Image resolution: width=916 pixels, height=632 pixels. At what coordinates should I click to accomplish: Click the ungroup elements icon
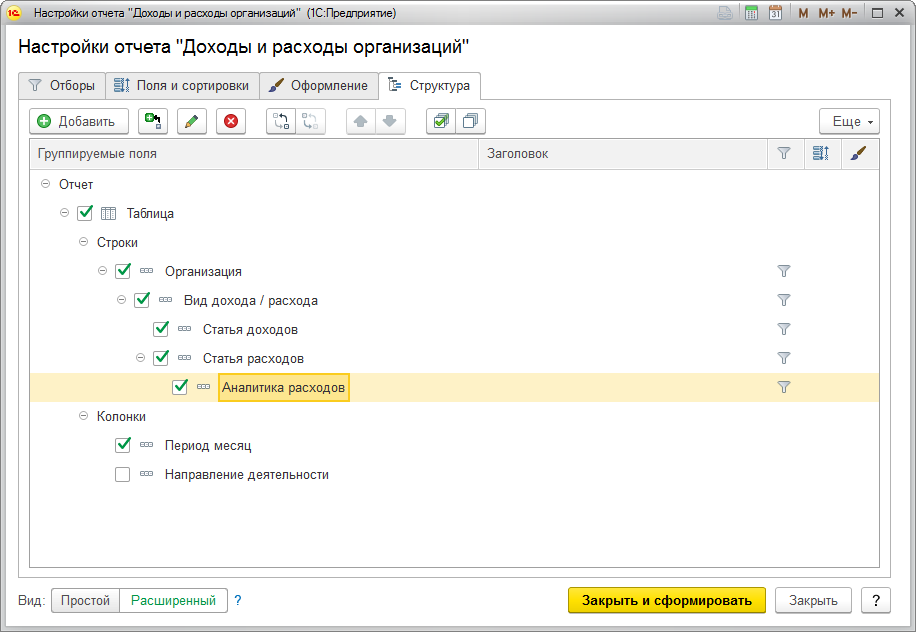[x=310, y=121]
